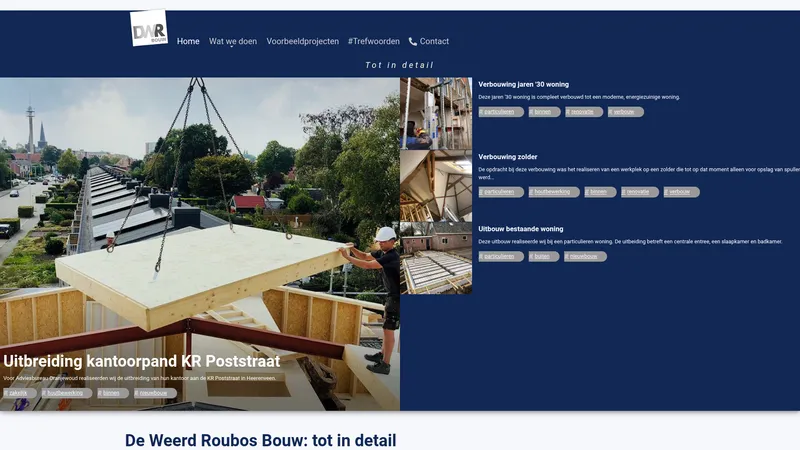800x450 pixels.
Task: Select the #binnen tag under KR Poststraat
Action: coord(113,393)
